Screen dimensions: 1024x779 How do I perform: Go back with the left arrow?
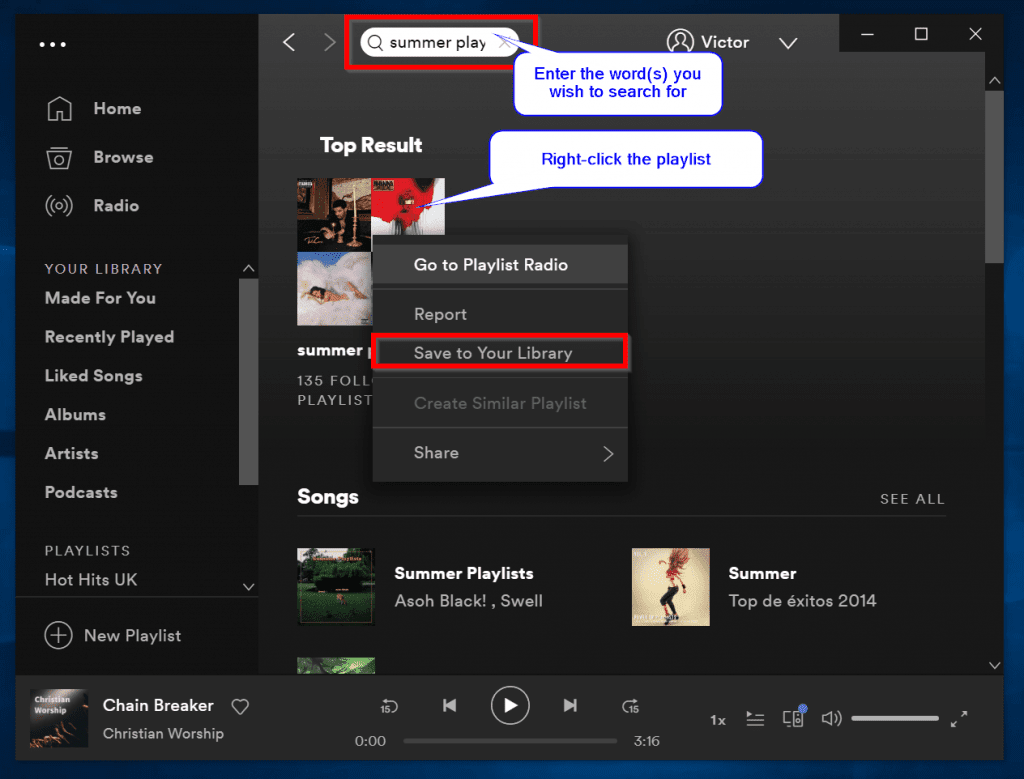coord(289,42)
